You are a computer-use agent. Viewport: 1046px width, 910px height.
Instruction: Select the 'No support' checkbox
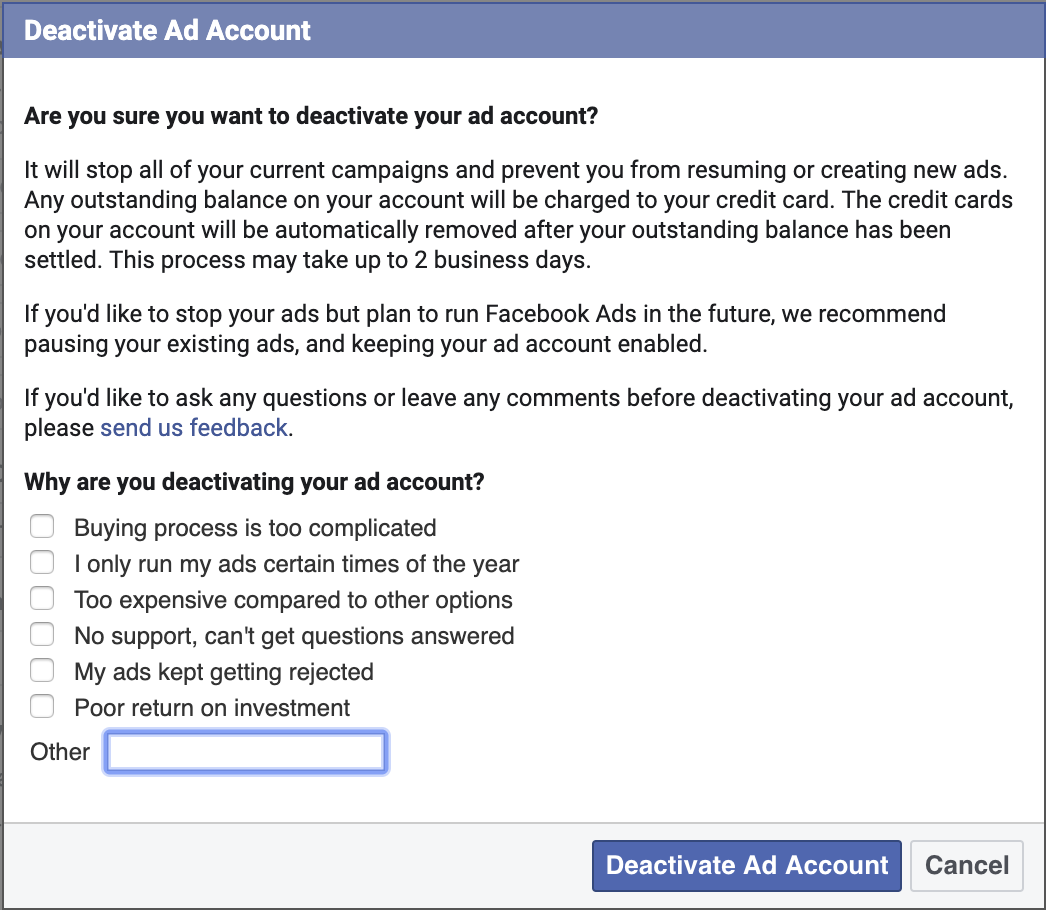[x=42, y=634]
